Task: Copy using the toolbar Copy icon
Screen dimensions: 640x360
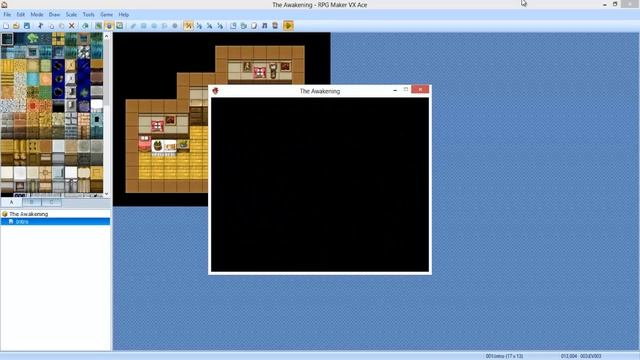Action: click(x=51, y=26)
